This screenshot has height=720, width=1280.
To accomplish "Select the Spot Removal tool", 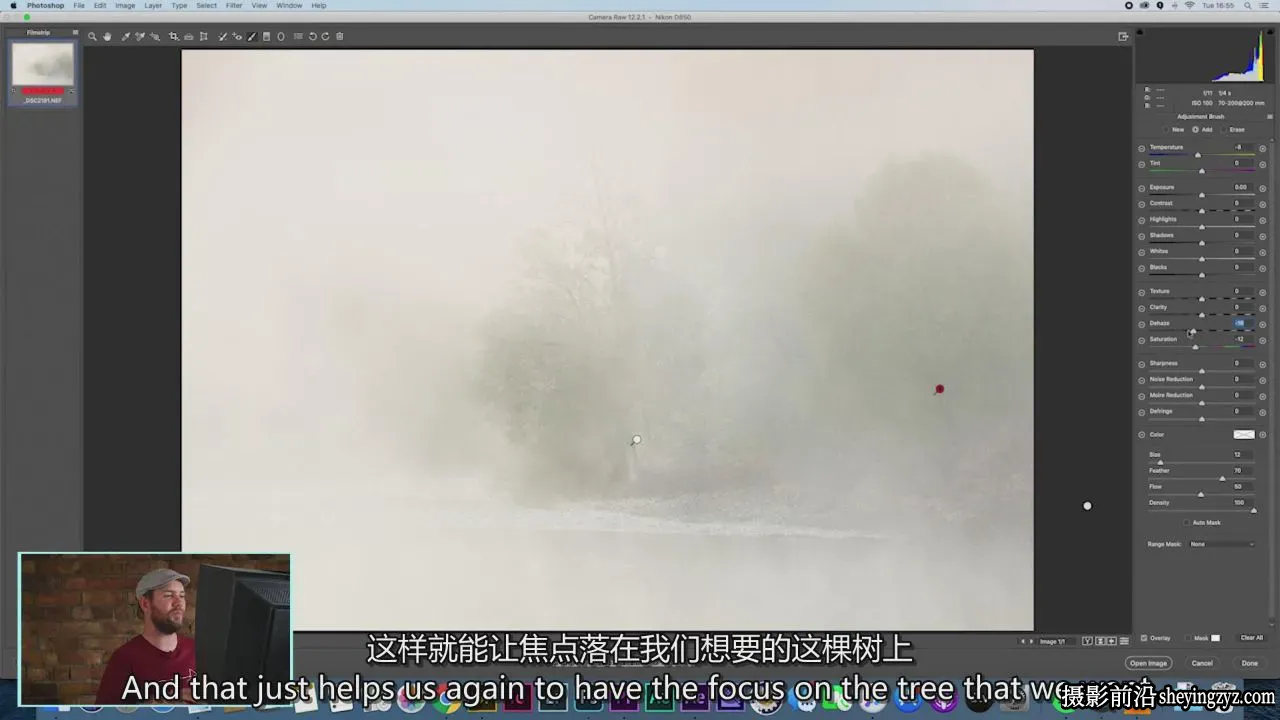I will pos(222,36).
